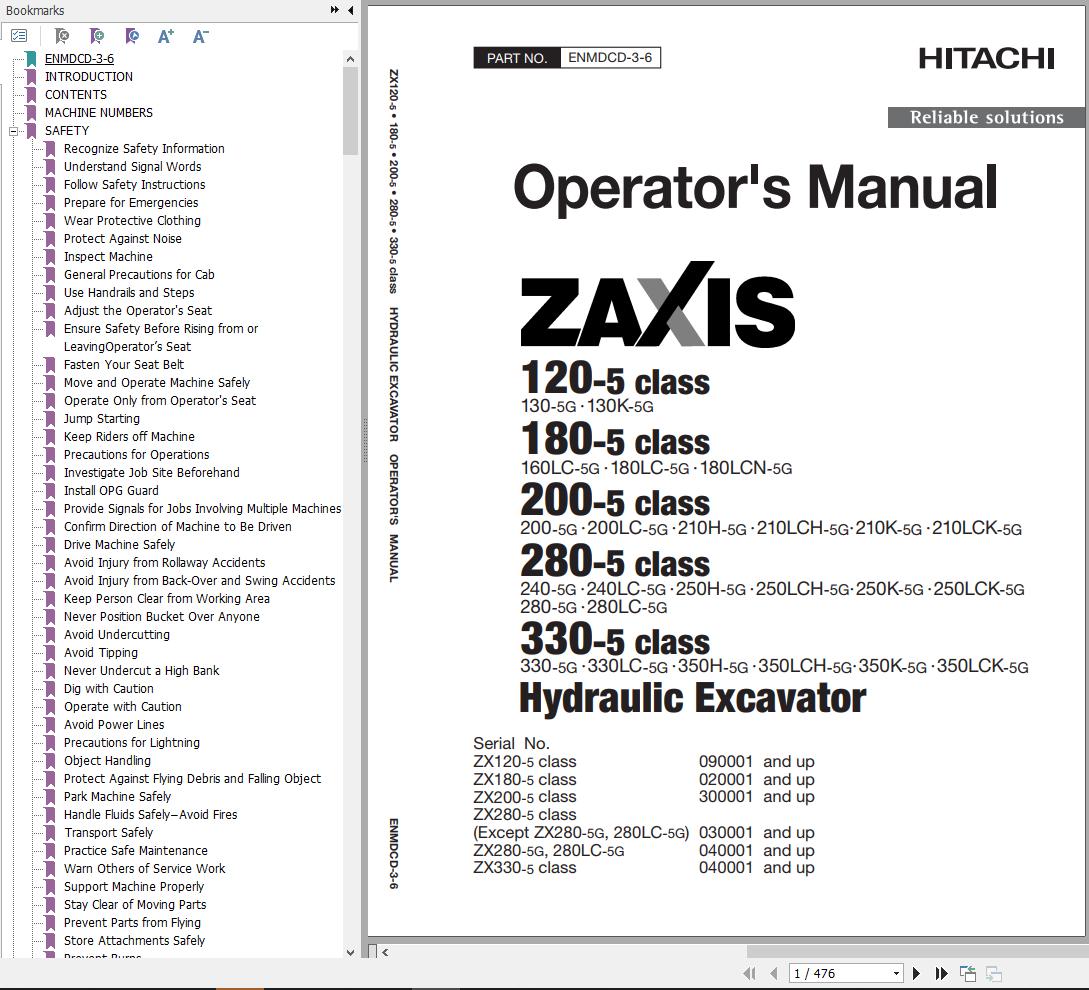The image size is (1089, 990).
Task: Go to Understand Signal Words bookmark
Action: point(133,167)
